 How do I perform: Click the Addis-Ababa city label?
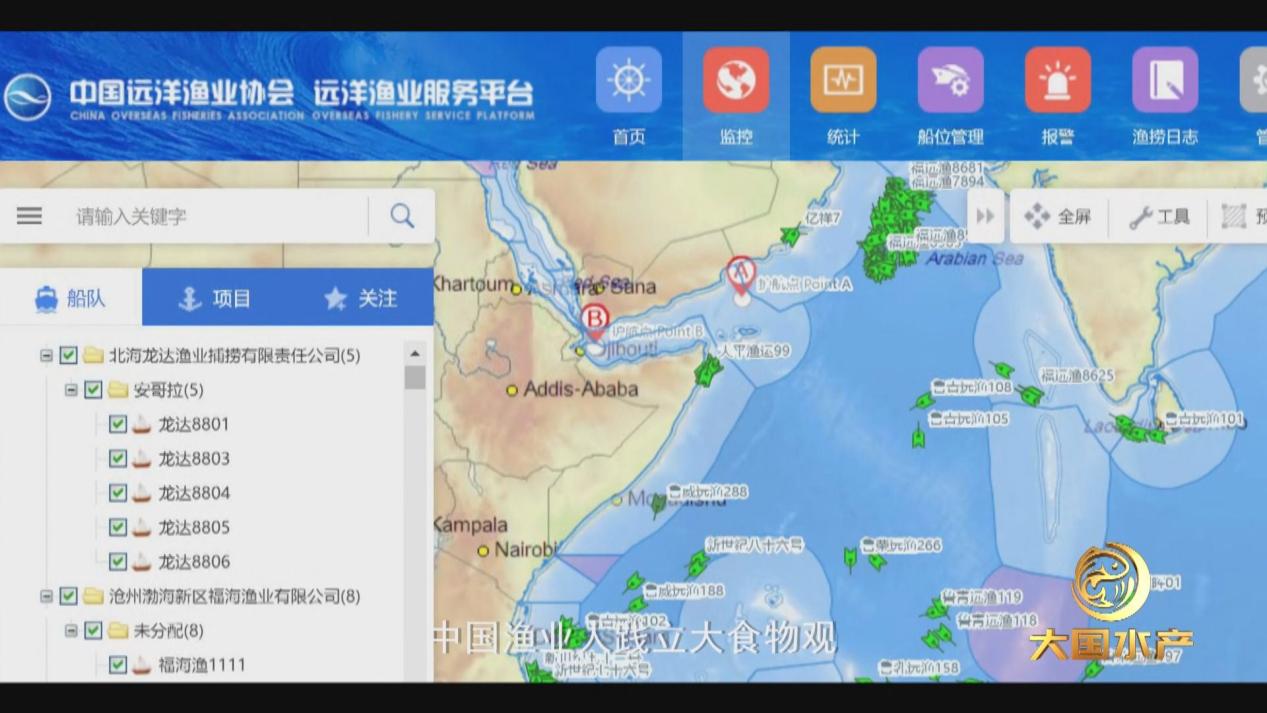580,389
